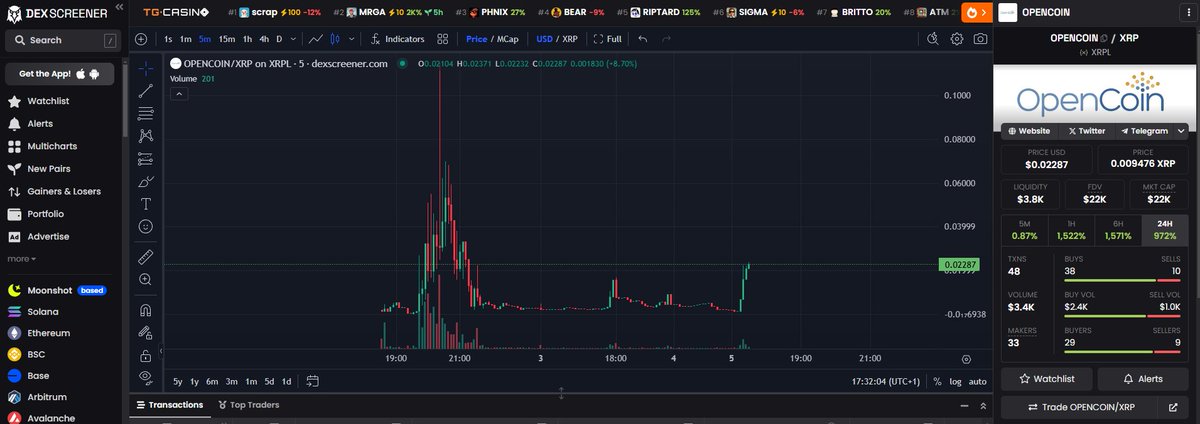Enter fullscreen with Full button
This screenshot has width=1200, height=424.
pos(608,39)
